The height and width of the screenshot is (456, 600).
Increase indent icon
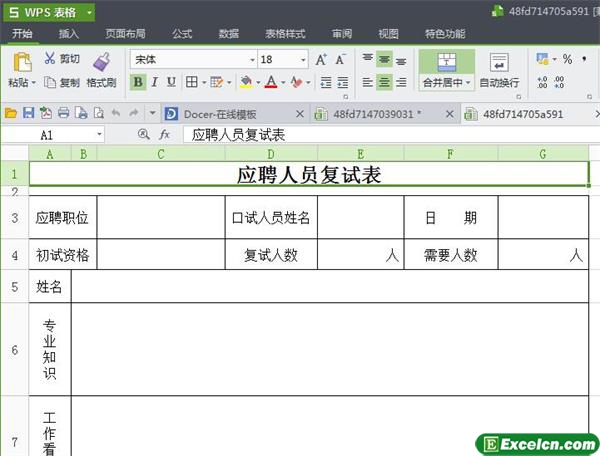(x=342, y=82)
